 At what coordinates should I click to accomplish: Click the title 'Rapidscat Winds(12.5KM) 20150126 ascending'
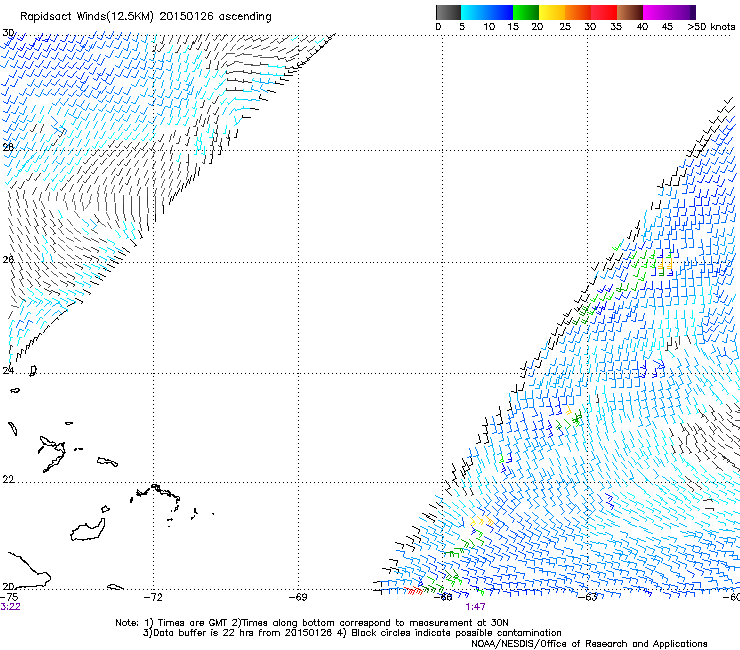click(146, 17)
